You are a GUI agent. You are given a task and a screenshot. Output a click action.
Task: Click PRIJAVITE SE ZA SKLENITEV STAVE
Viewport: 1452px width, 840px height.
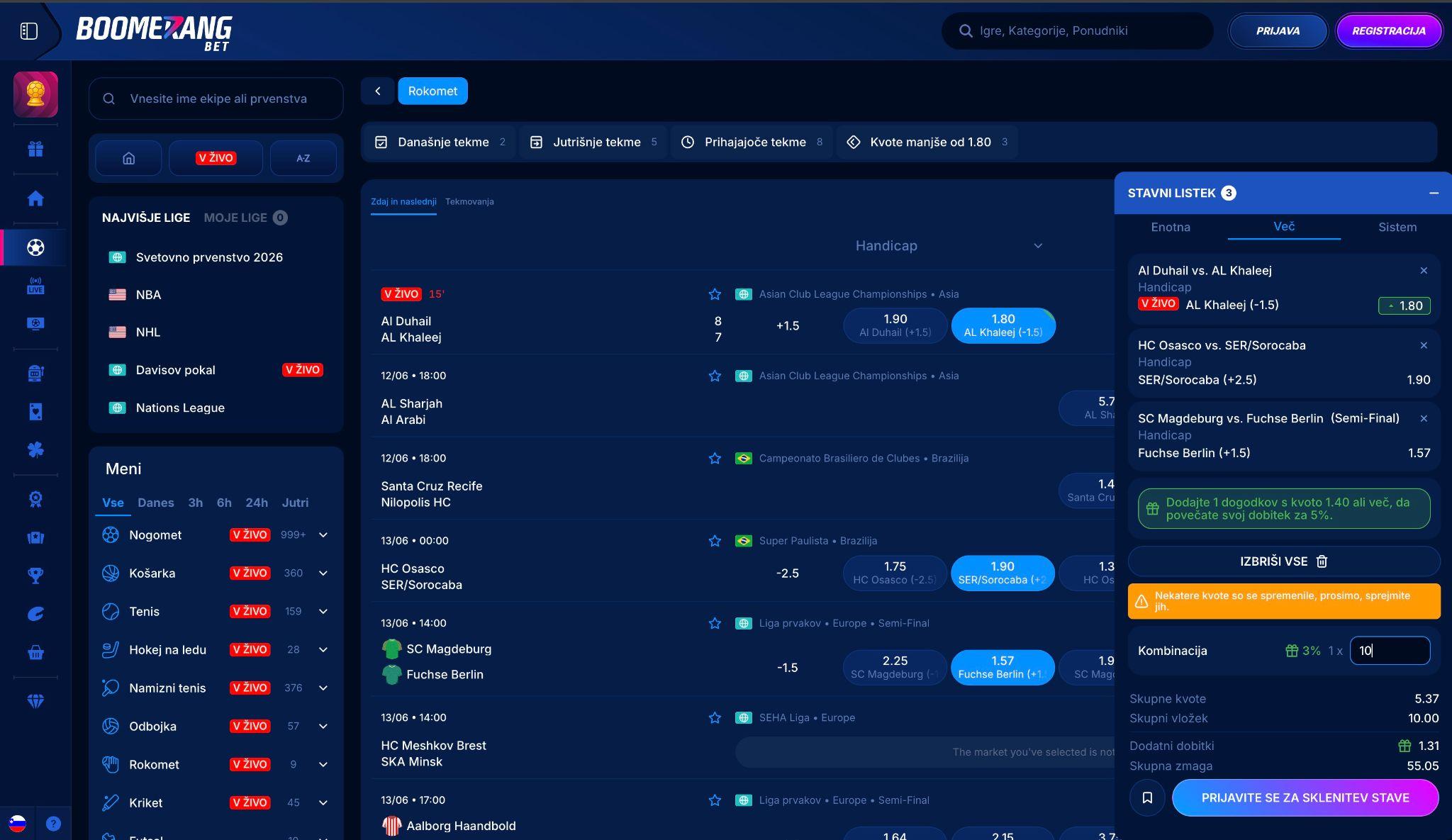coord(1305,798)
